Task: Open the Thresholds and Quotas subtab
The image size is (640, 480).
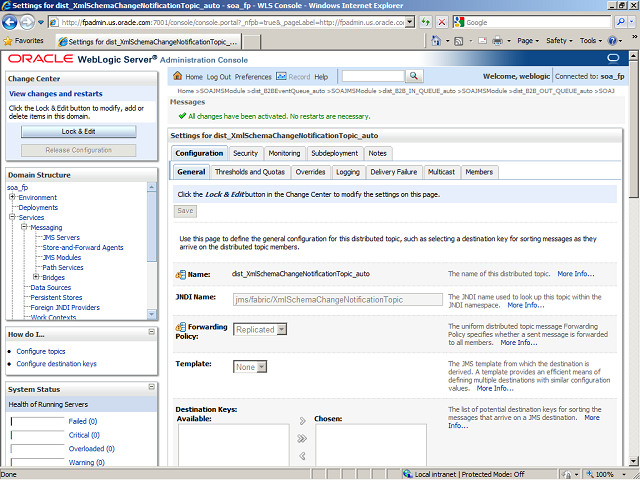Action: (250, 172)
